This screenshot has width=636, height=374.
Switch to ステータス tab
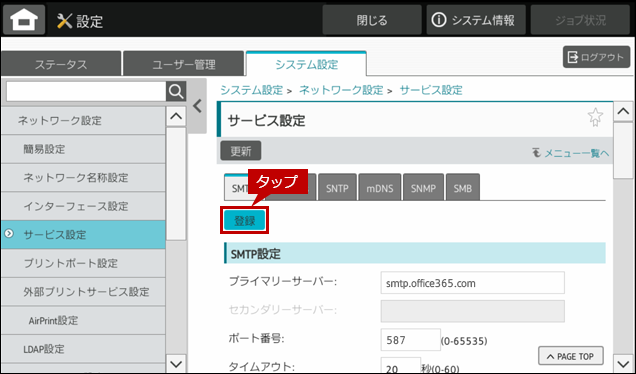click(x=61, y=64)
